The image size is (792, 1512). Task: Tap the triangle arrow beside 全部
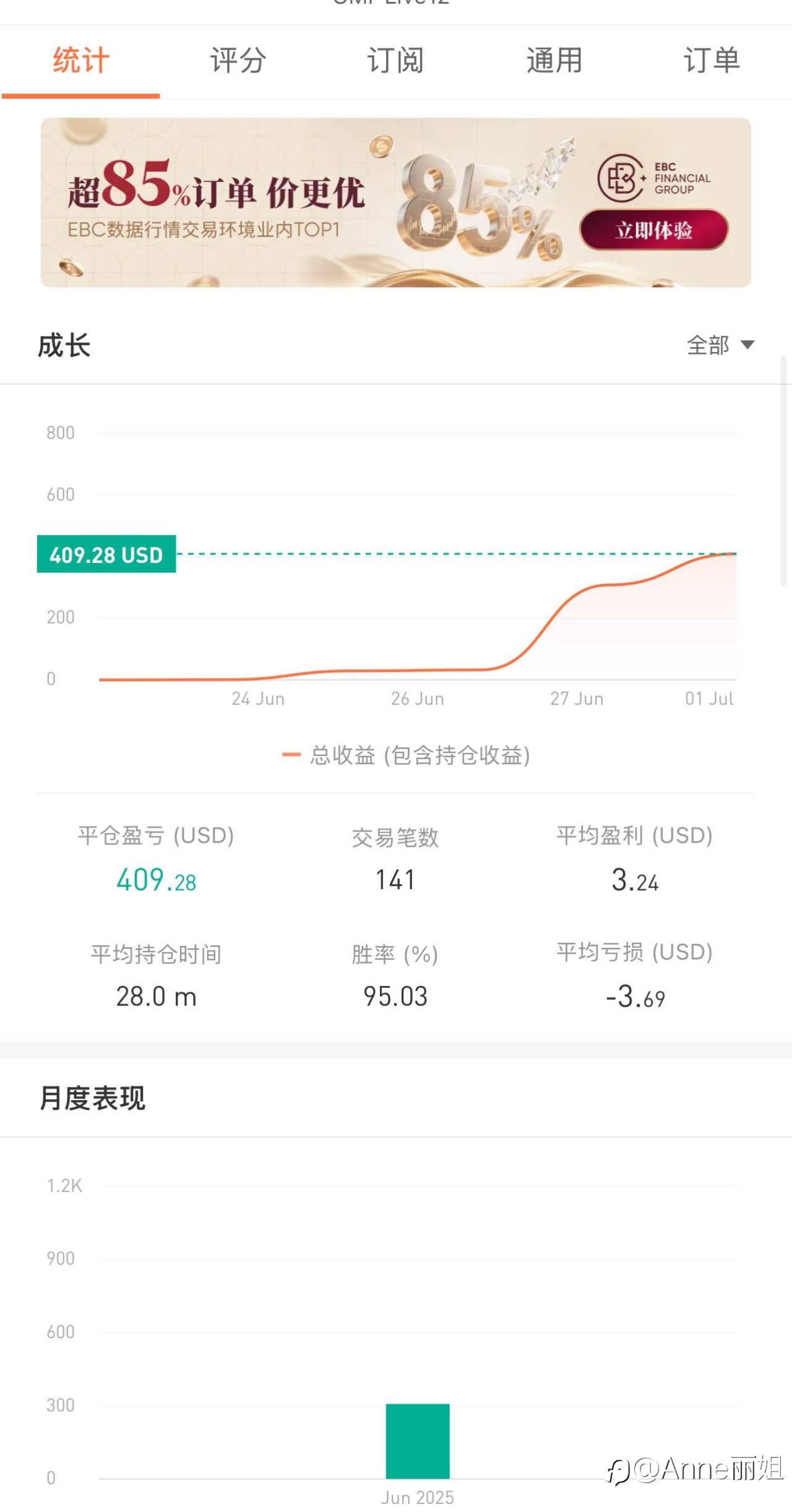point(747,345)
